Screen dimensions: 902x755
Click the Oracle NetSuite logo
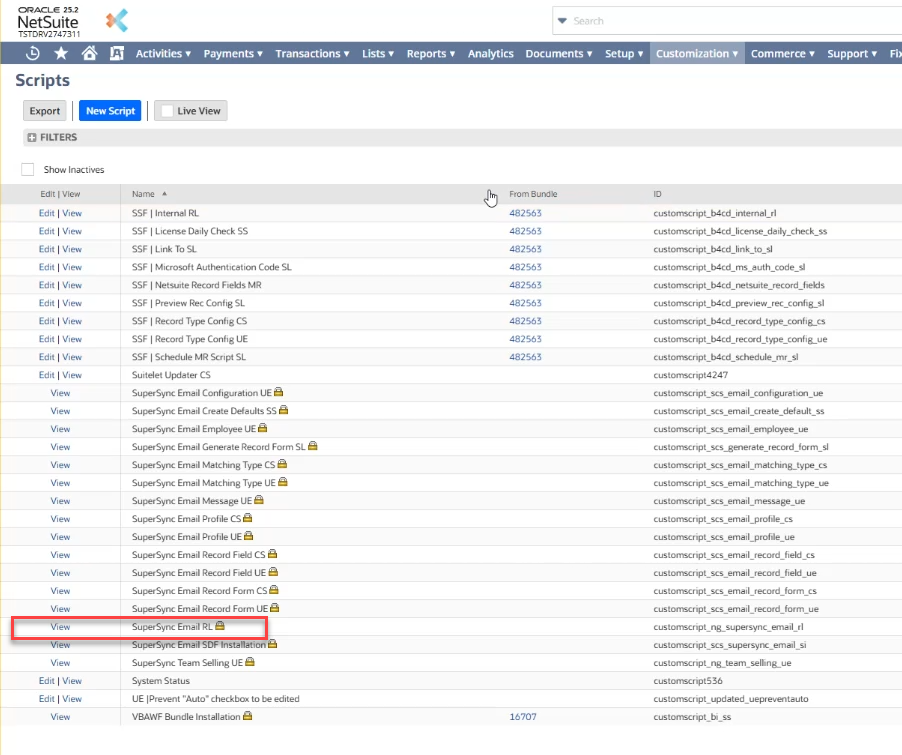48,20
